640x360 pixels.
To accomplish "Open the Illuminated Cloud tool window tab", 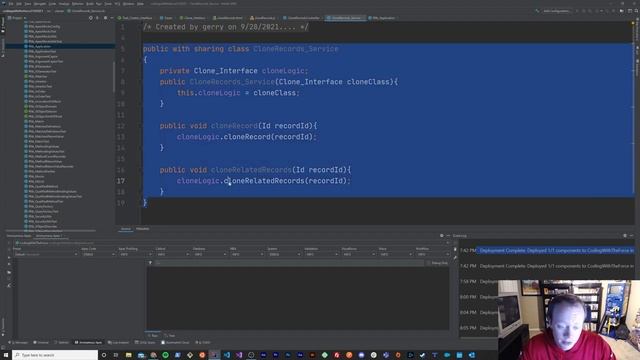I will click(176, 342).
